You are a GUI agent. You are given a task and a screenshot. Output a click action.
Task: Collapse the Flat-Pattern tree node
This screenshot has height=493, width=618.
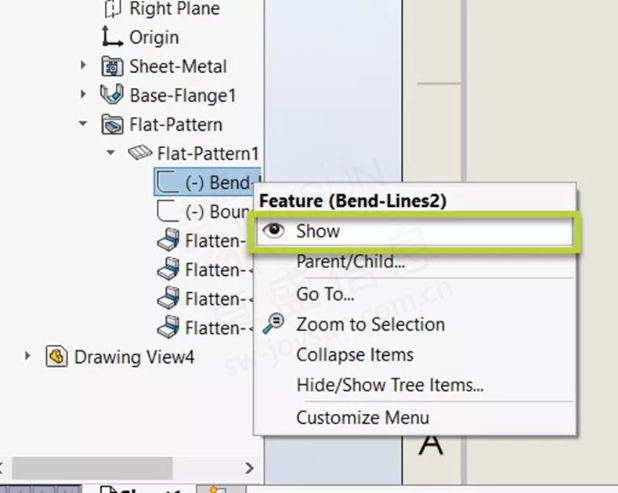tap(84, 125)
